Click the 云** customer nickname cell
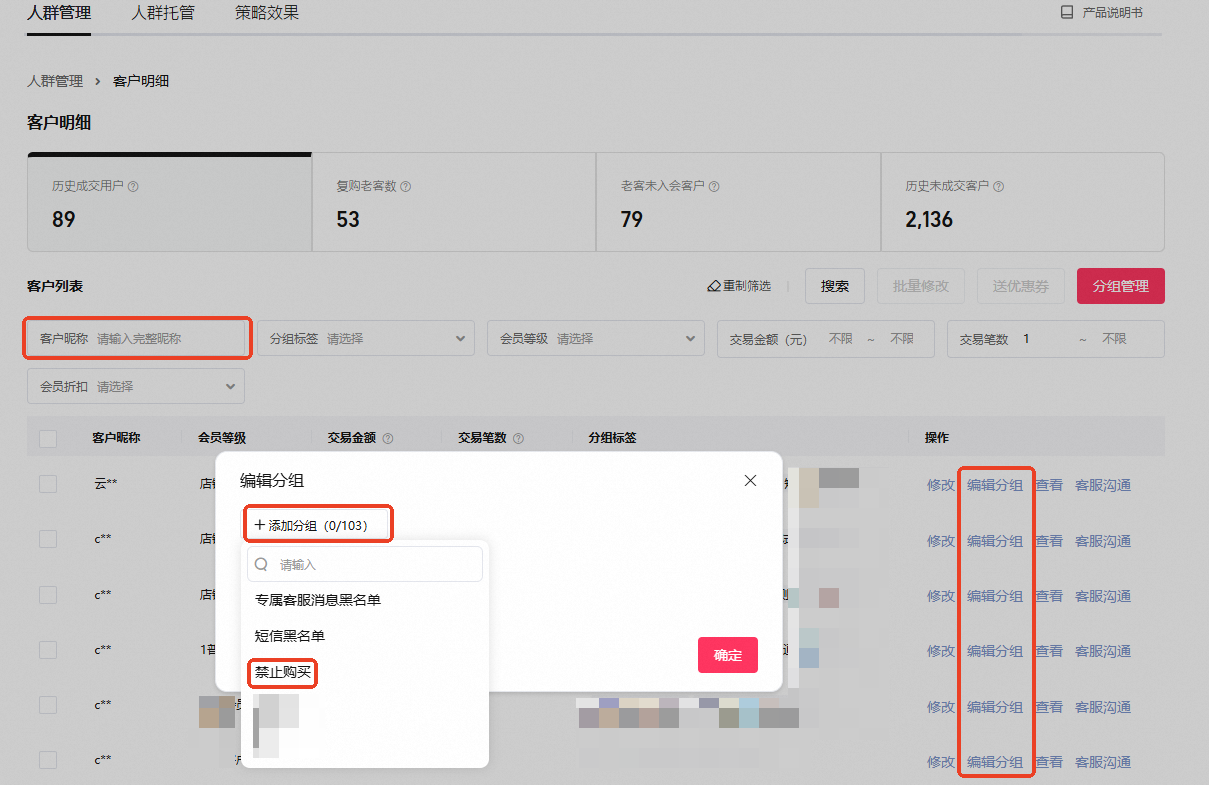 (x=106, y=484)
